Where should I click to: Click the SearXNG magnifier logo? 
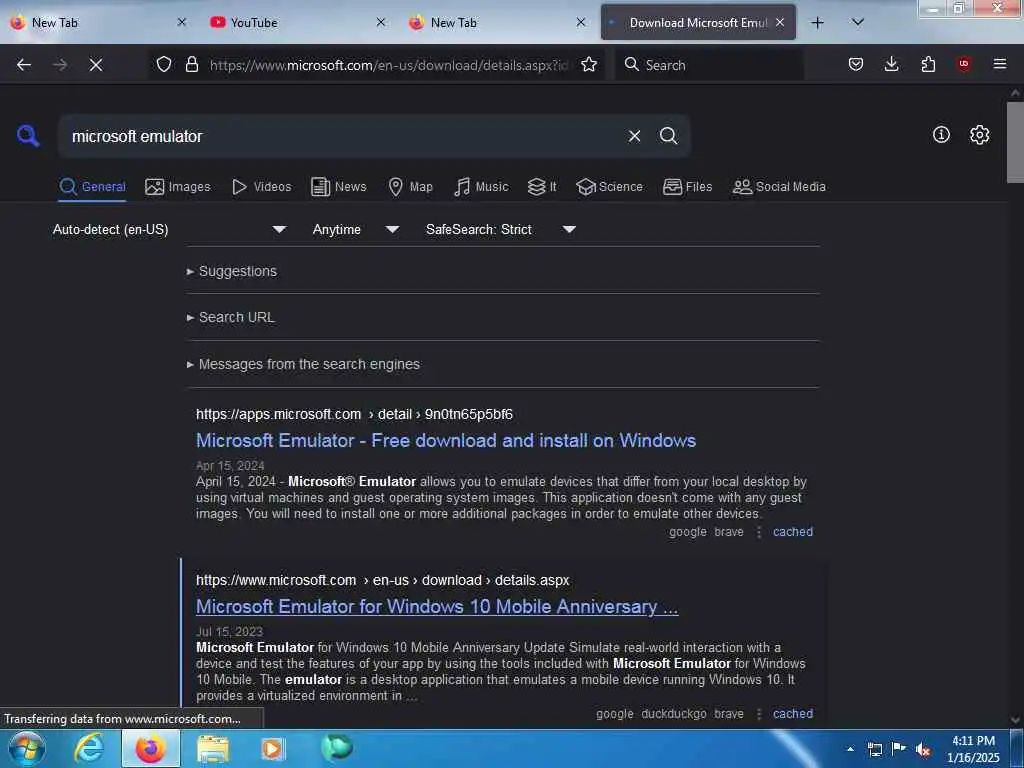click(28, 136)
